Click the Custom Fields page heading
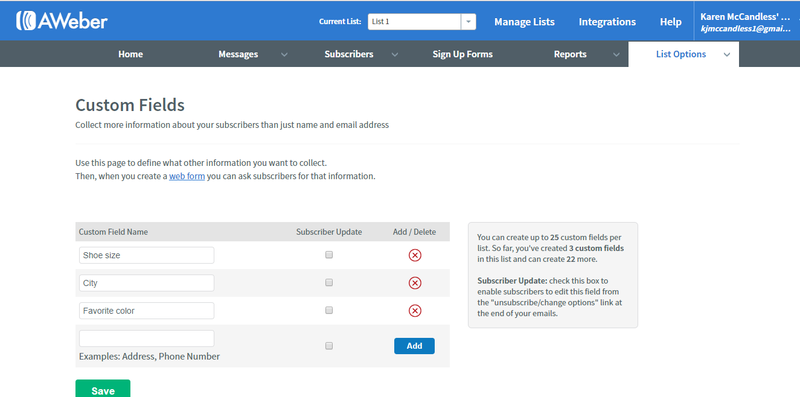 (x=130, y=105)
